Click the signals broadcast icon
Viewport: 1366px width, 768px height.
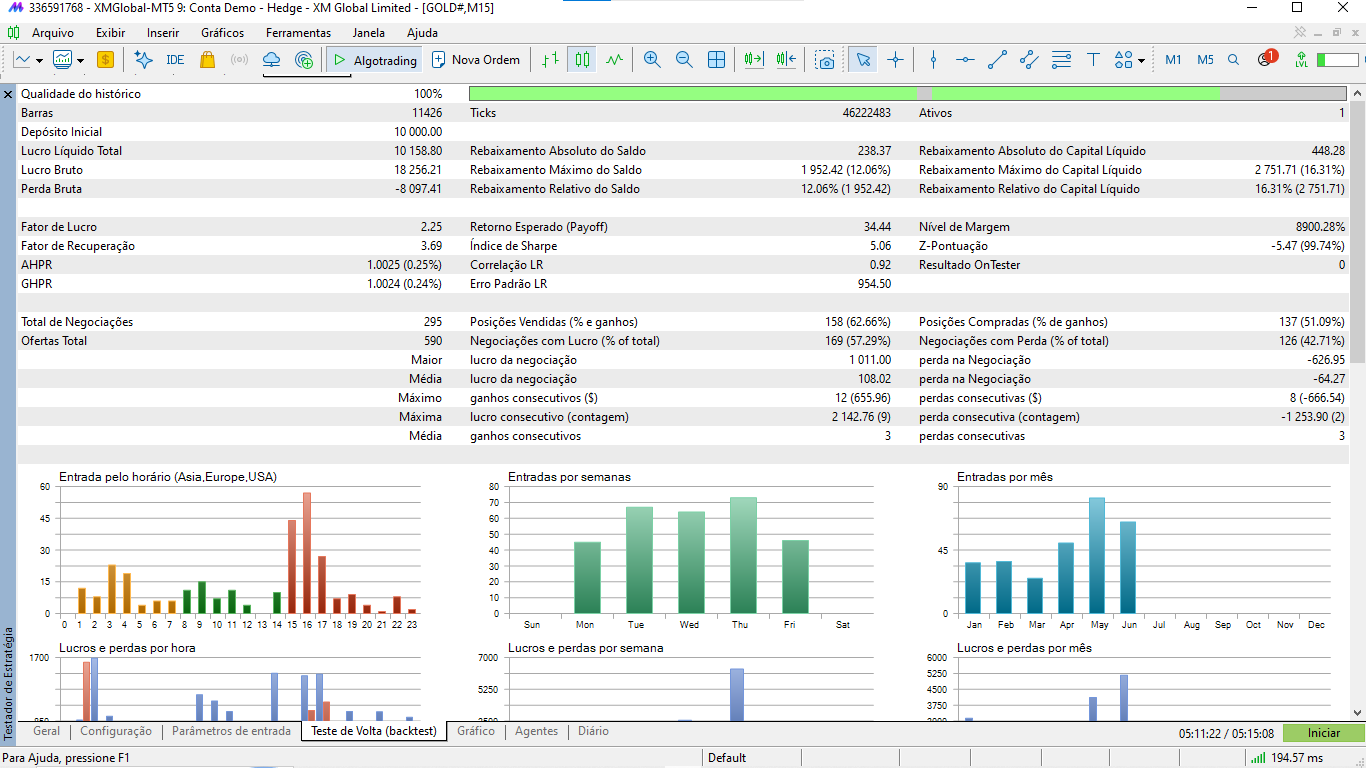point(239,60)
